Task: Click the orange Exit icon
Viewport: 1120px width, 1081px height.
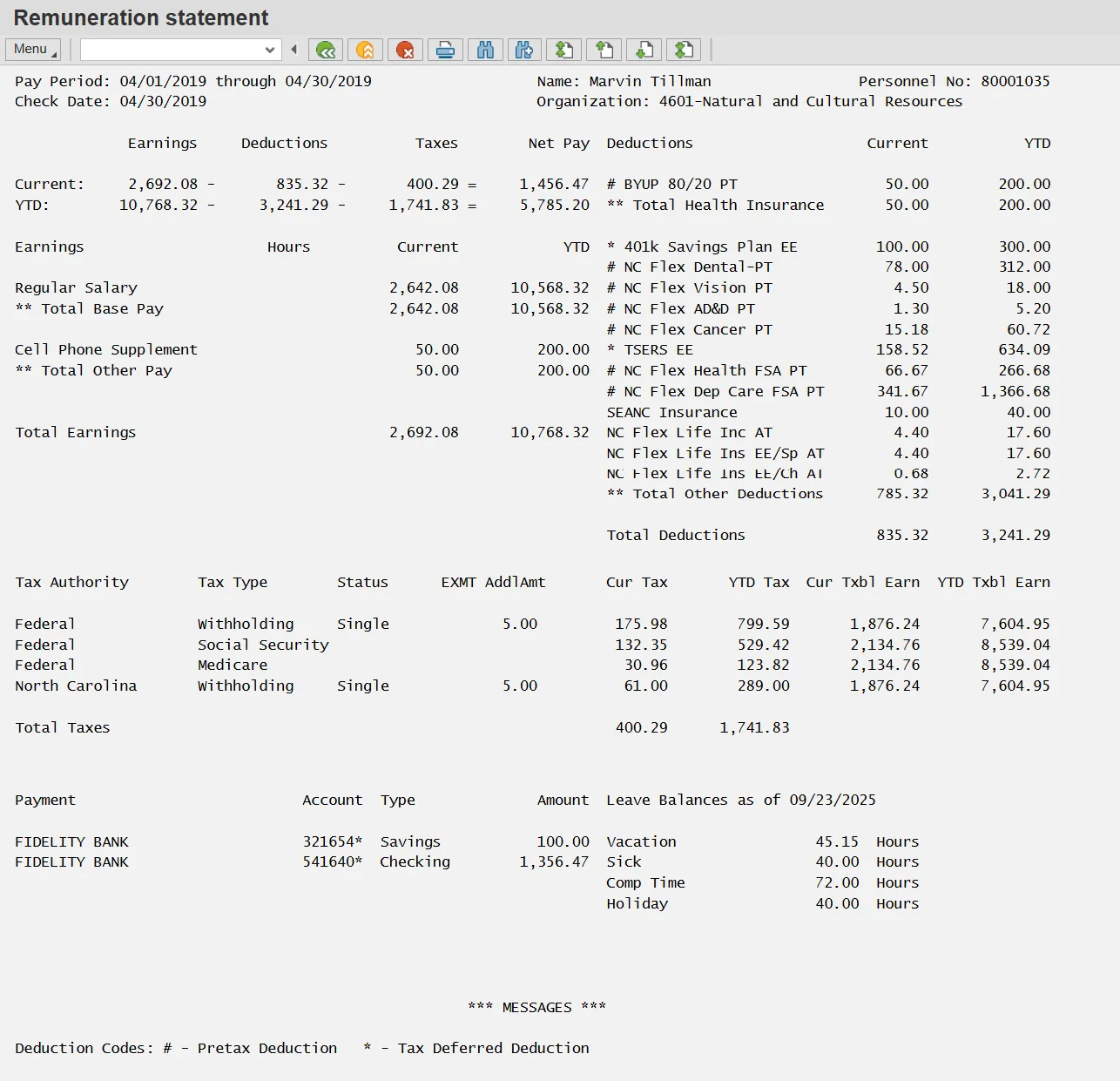Action: tap(366, 50)
